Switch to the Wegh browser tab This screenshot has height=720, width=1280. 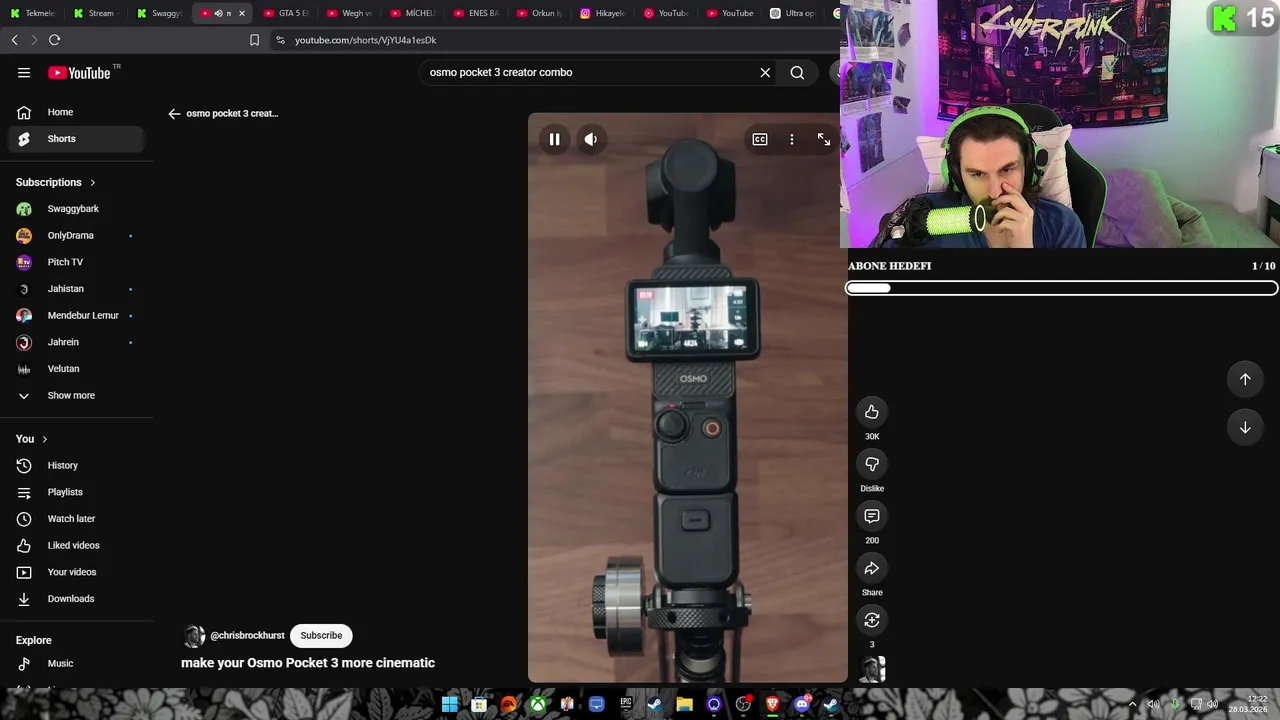(x=348, y=13)
